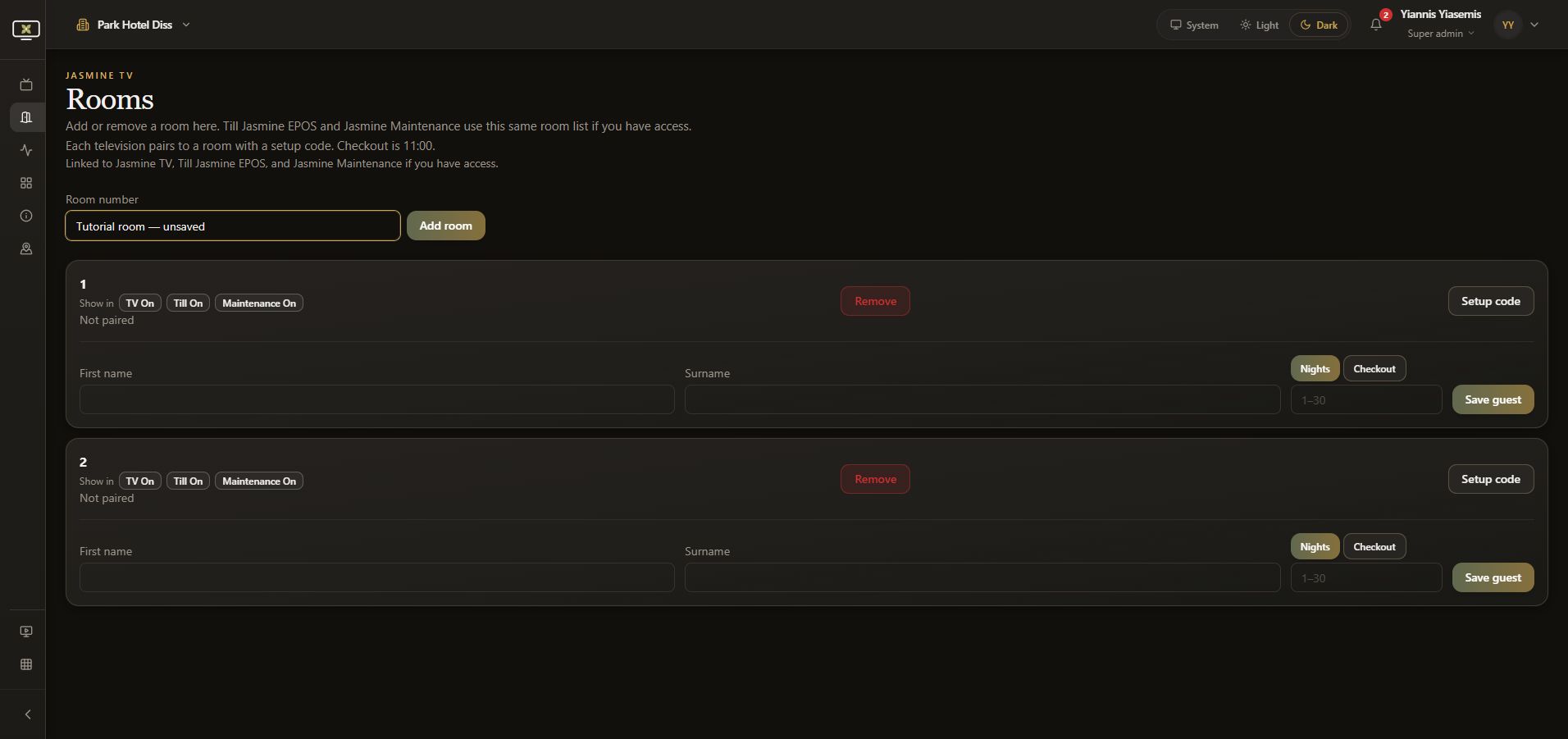The width and height of the screenshot is (1568, 739).
Task: Select the Nights tab for room 1
Action: click(x=1315, y=369)
